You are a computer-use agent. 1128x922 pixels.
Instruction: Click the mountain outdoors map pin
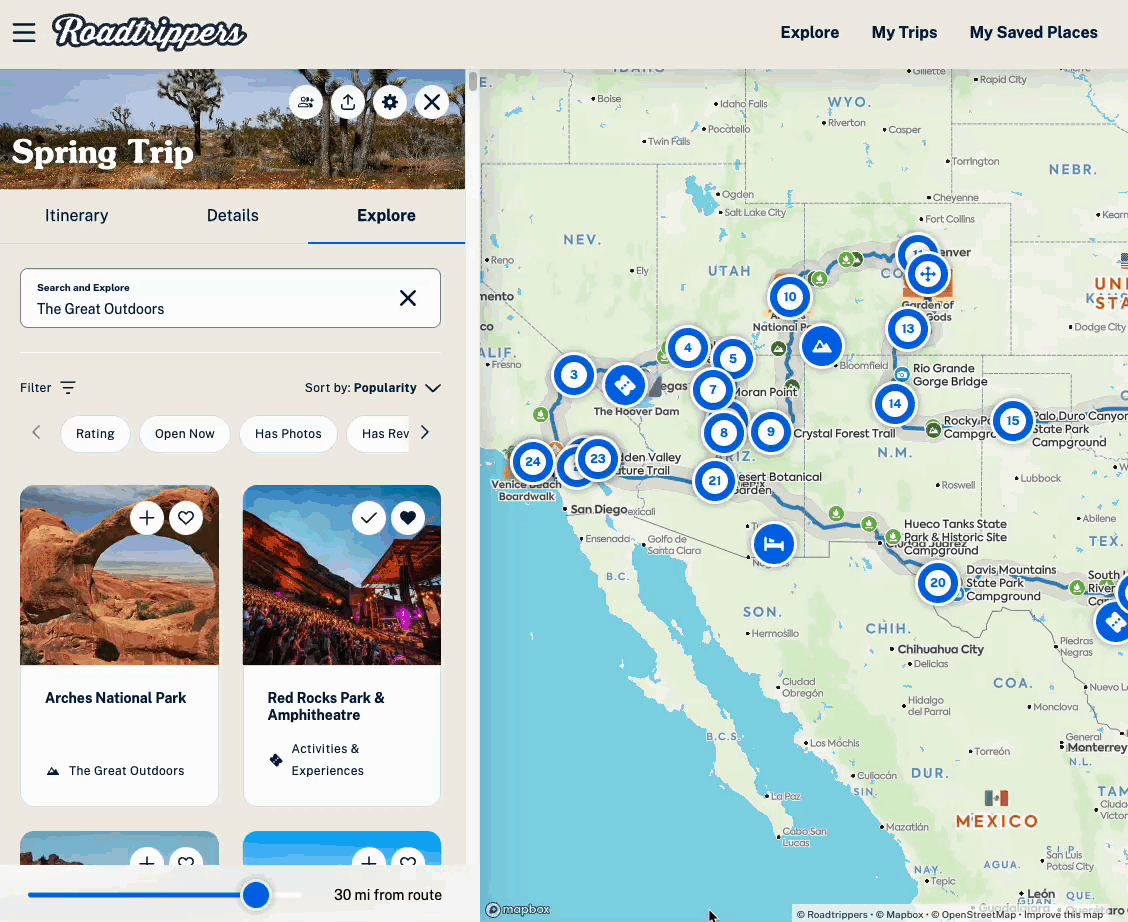click(x=822, y=346)
